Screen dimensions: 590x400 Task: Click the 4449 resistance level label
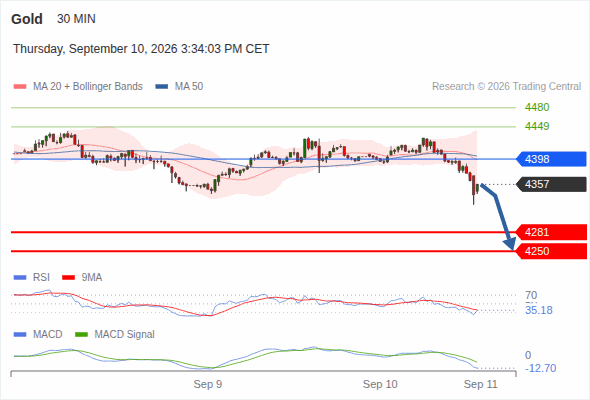click(537, 126)
